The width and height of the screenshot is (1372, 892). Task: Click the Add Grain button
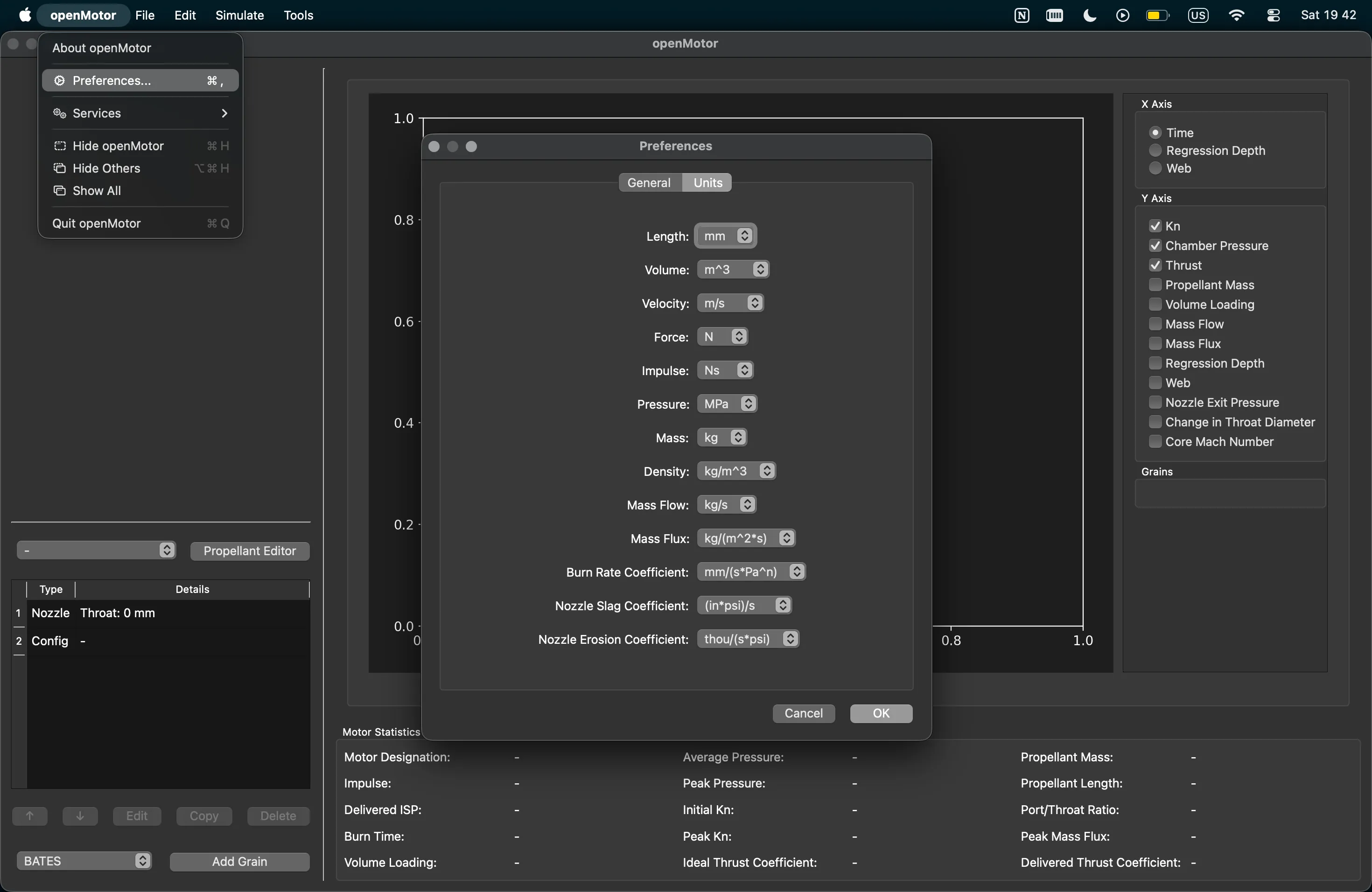tap(240, 862)
